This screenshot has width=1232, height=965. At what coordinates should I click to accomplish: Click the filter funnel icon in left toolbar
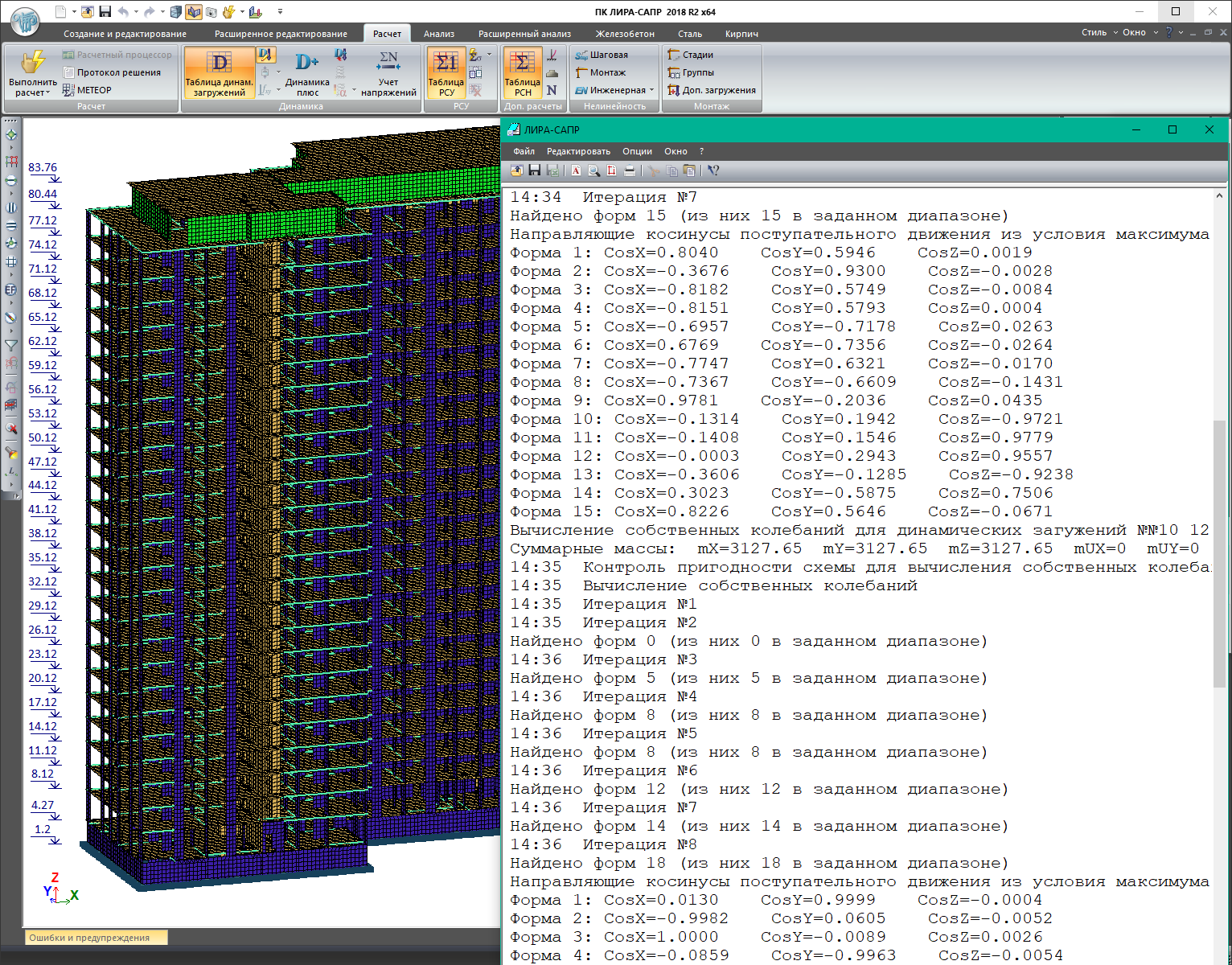click(x=11, y=345)
